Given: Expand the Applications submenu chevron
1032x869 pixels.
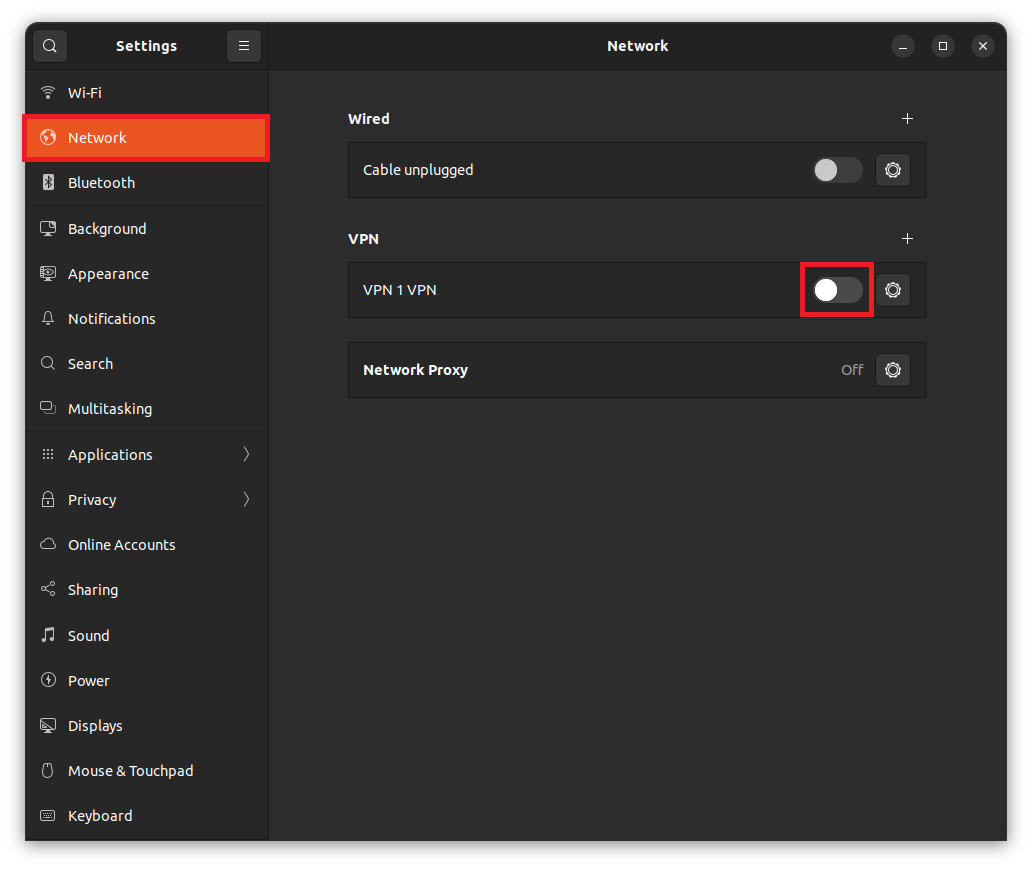Looking at the screenshot, I should pyautogui.click(x=246, y=454).
